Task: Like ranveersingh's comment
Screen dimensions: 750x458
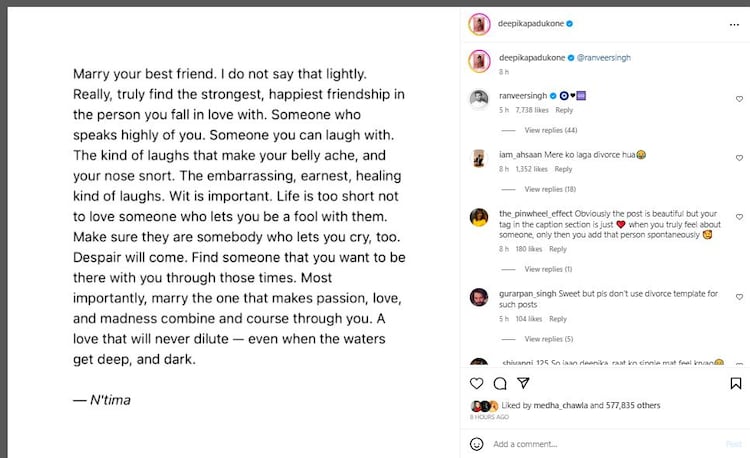Action: (739, 99)
